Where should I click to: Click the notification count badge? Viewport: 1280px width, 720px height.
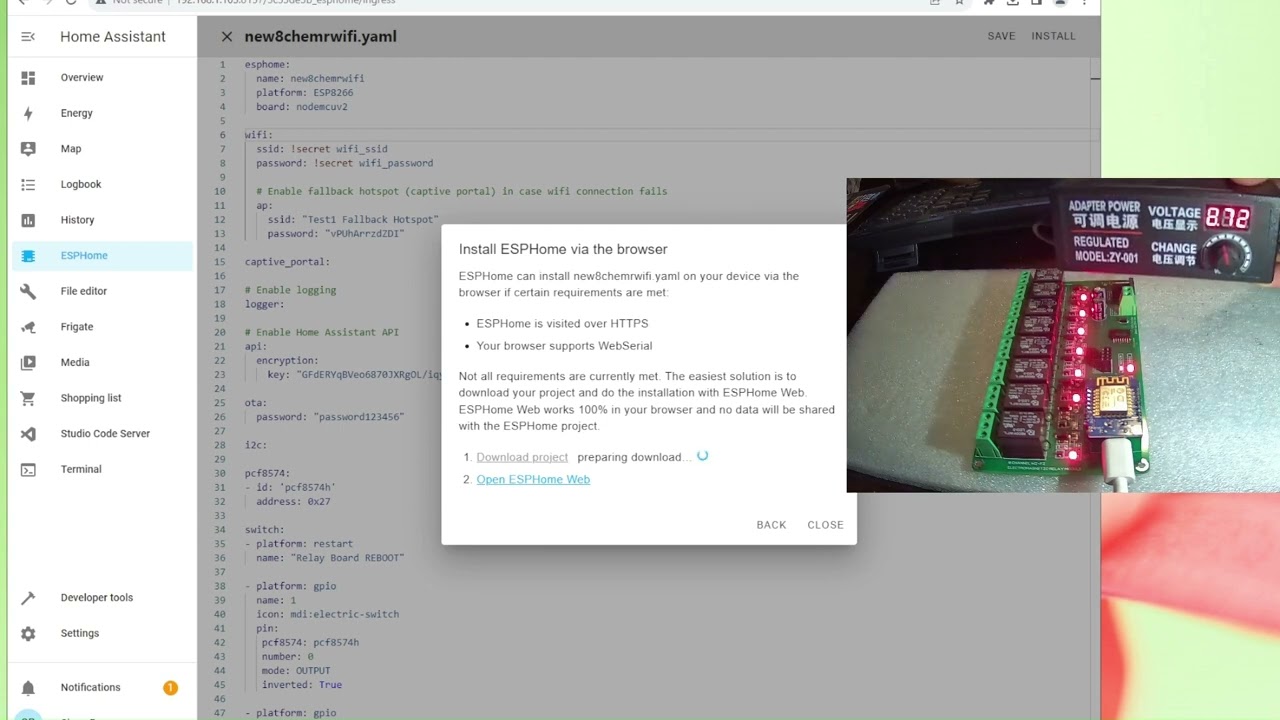(170, 688)
